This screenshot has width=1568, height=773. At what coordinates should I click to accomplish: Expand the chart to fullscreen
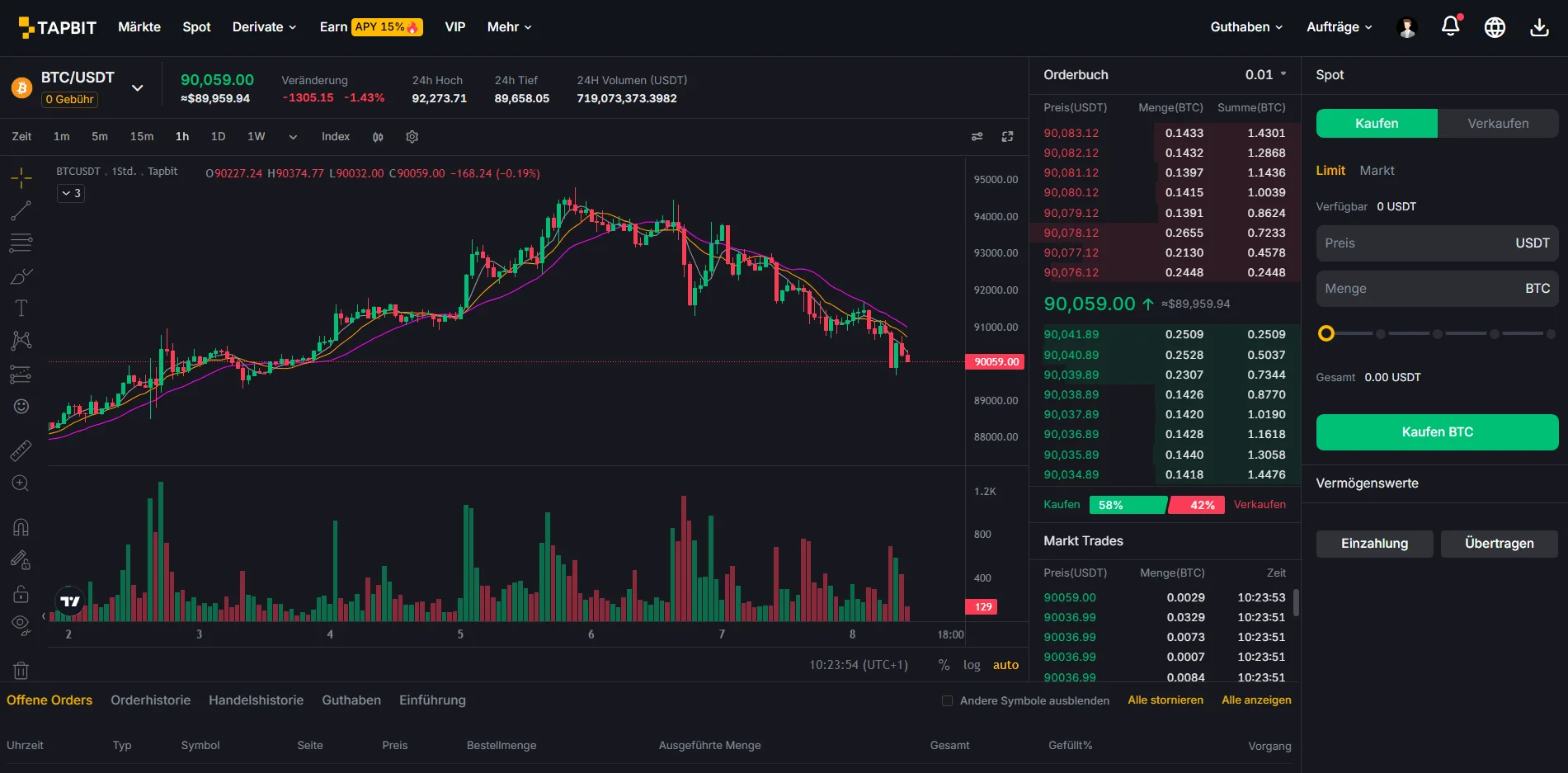click(1007, 137)
